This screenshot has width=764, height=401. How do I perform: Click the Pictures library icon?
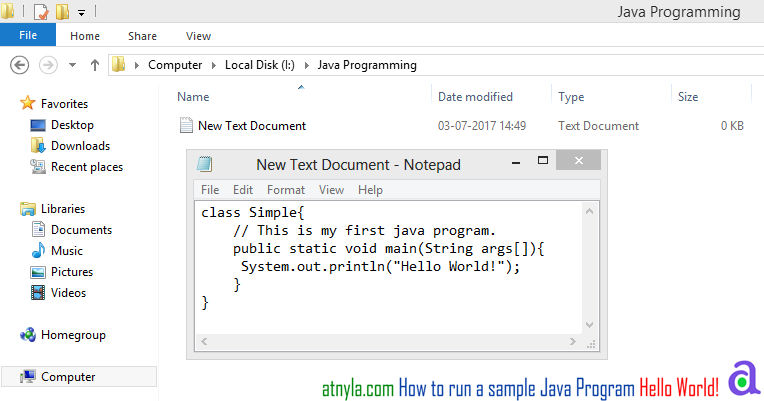(x=38, y=272)
